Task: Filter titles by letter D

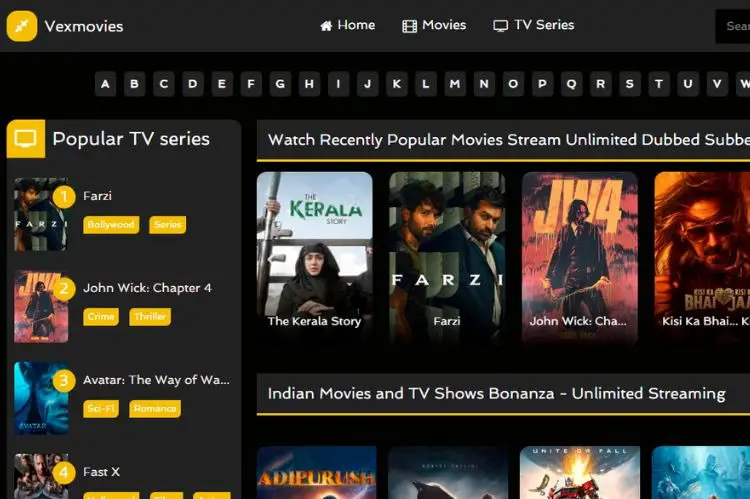Action: point(193,84)
